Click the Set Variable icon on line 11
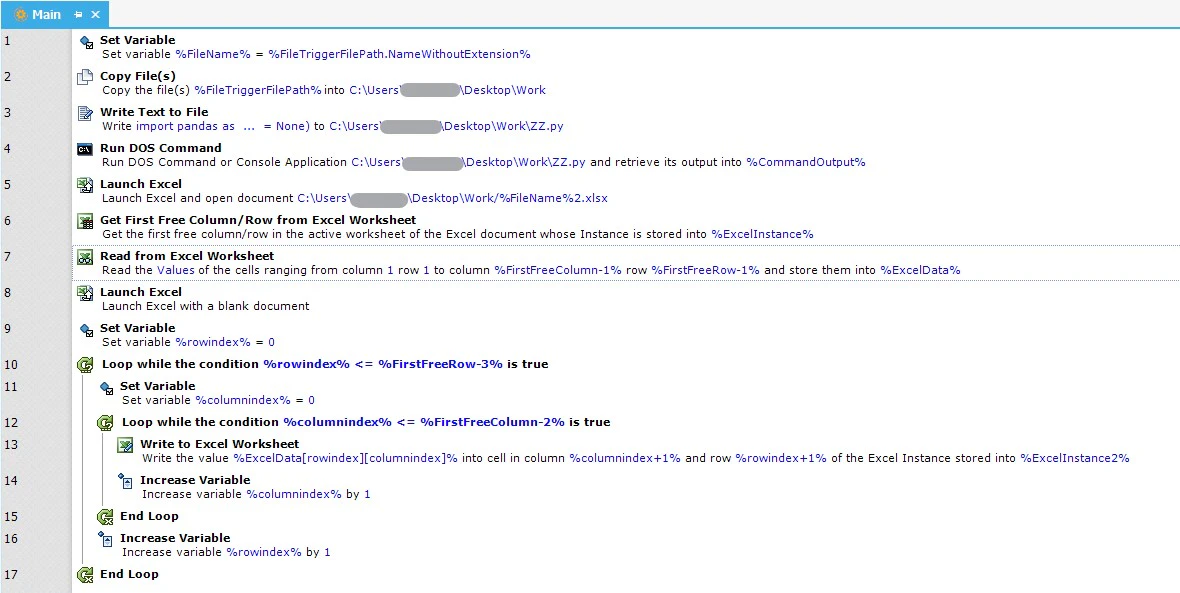Screen dimensions: 1180x593 (106, 388)
